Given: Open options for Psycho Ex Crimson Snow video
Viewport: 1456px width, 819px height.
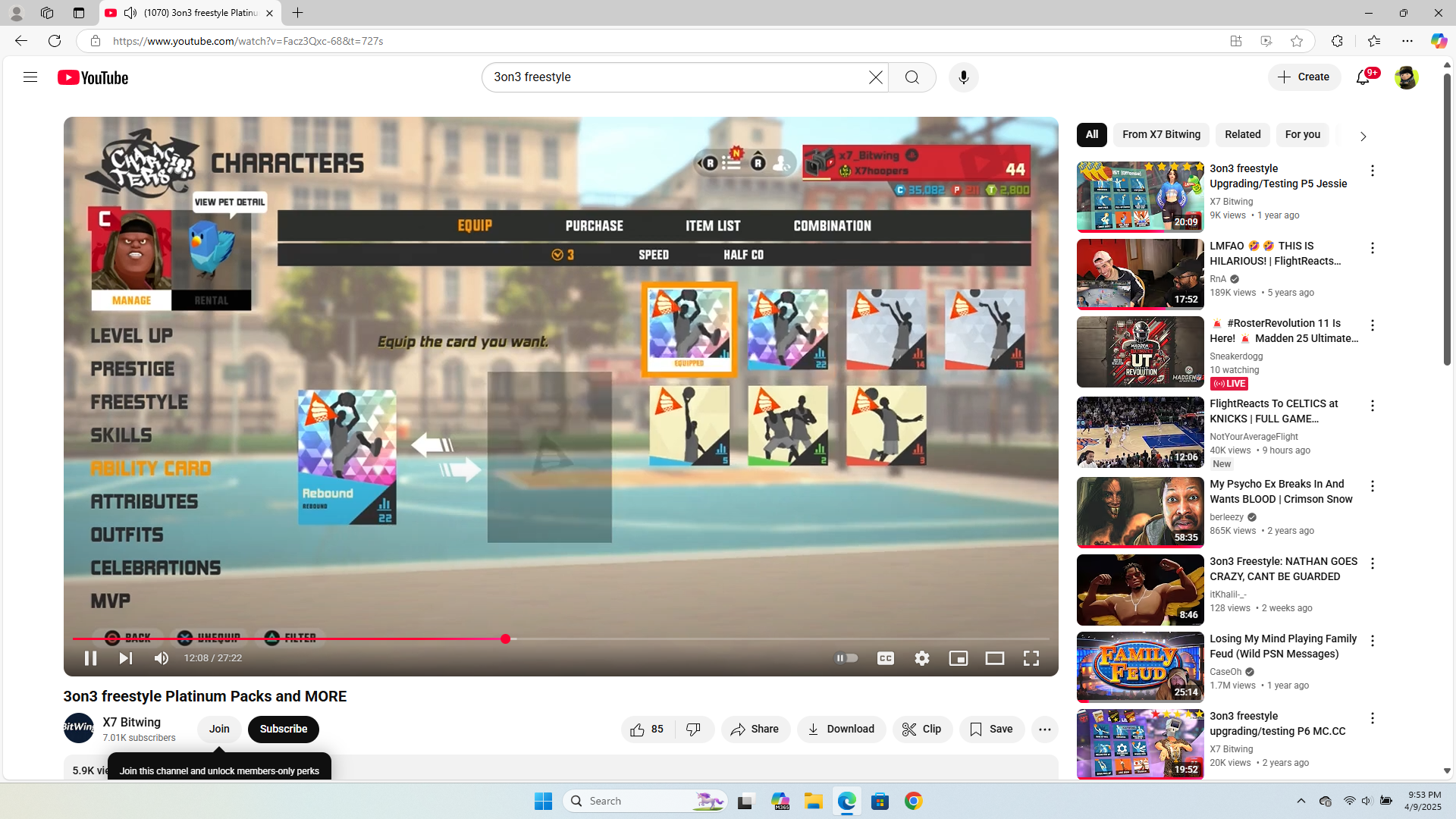Looking at the screenshot, I should pos(1373,487).
